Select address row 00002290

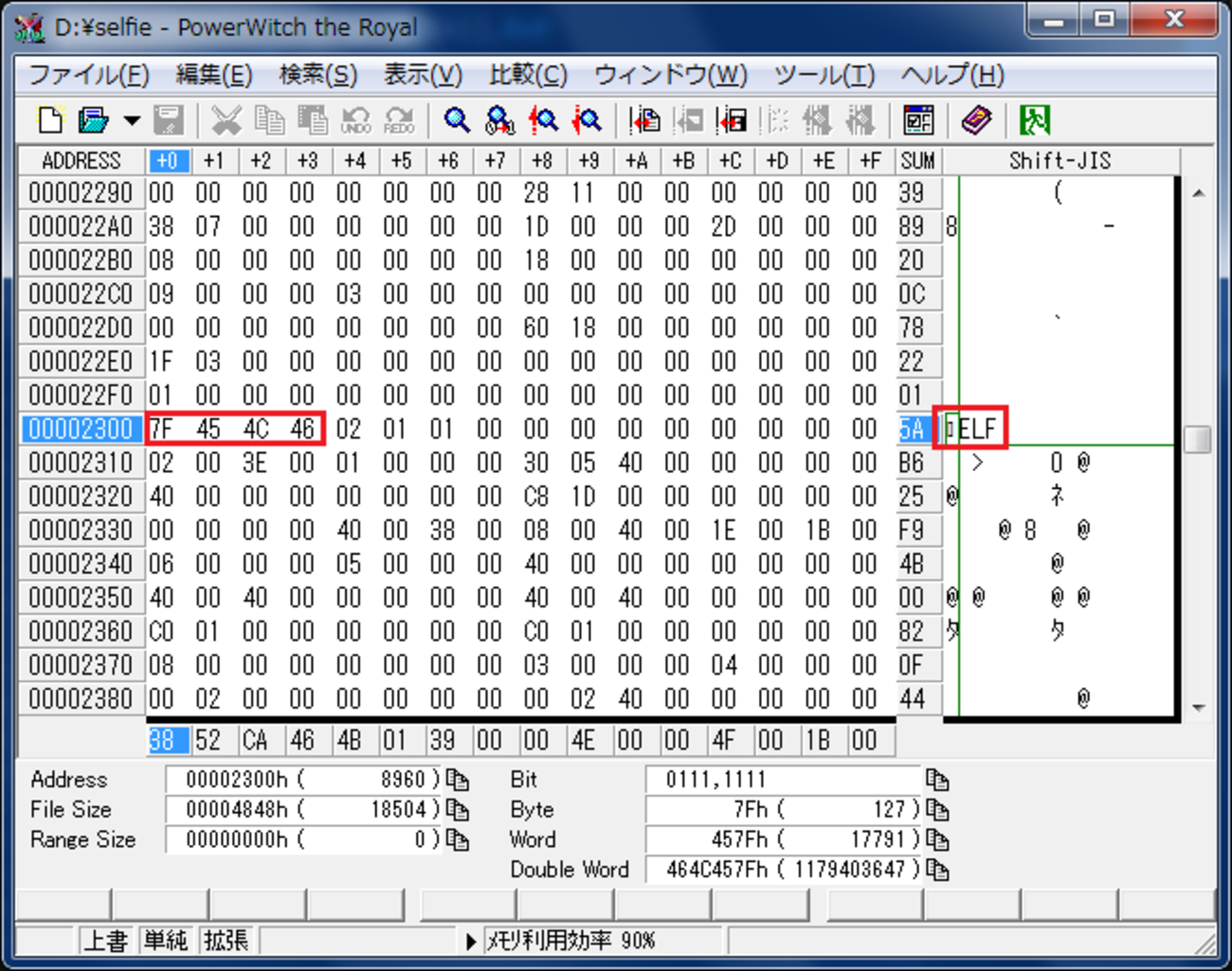(82, 193)
